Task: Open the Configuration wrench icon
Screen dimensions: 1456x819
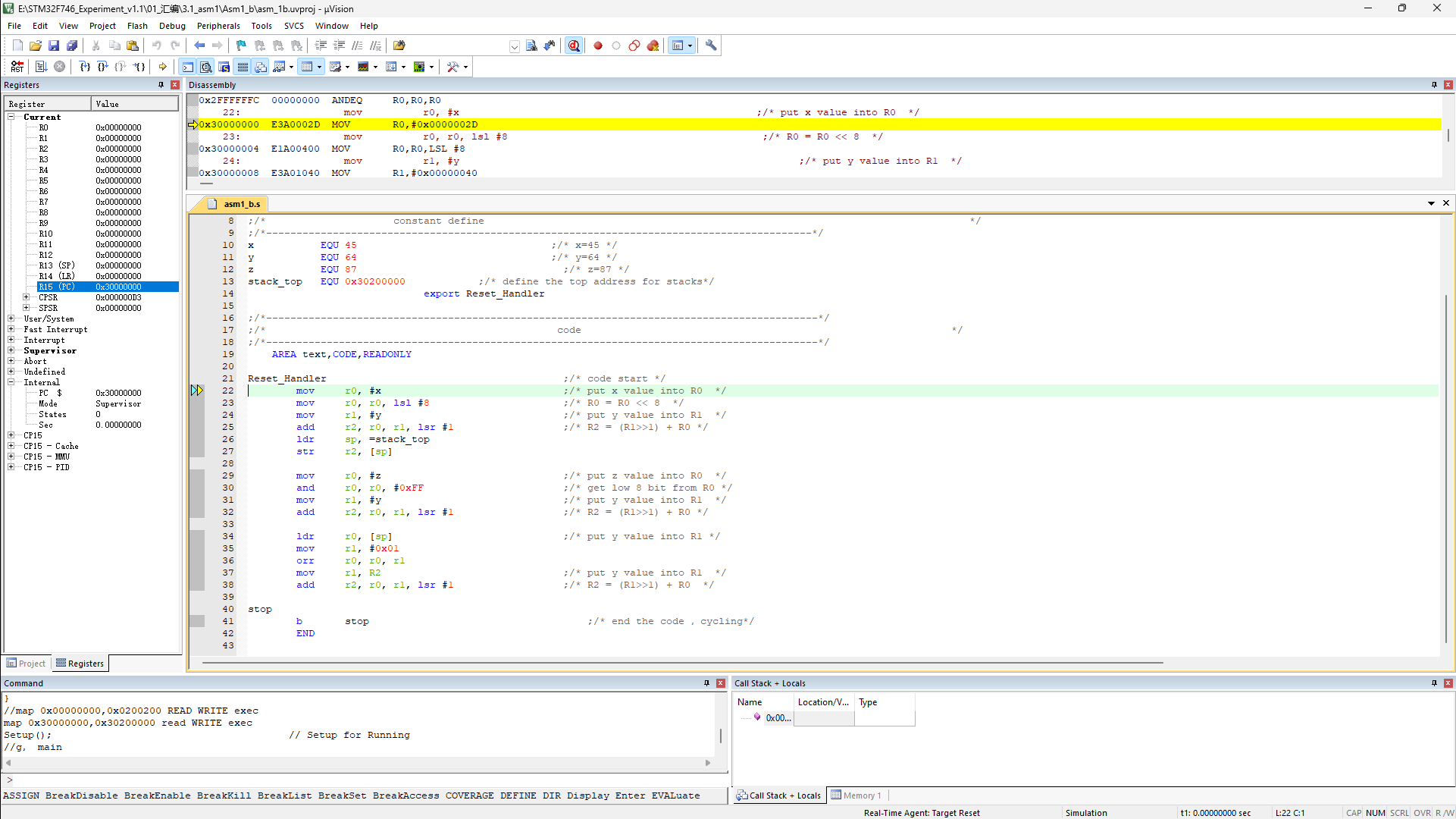Action: point(711,45)
